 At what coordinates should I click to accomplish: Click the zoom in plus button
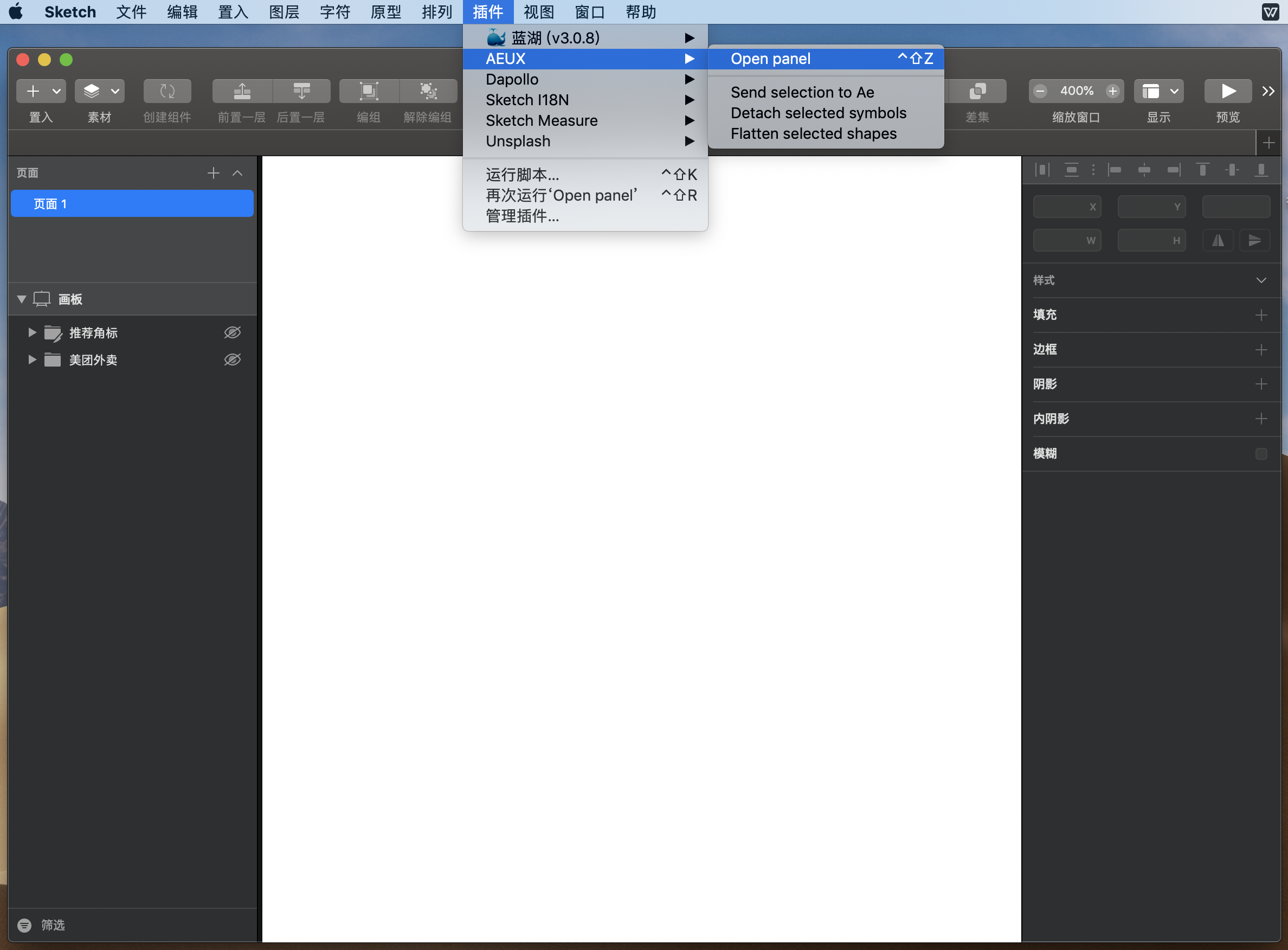coord(1113,91)
